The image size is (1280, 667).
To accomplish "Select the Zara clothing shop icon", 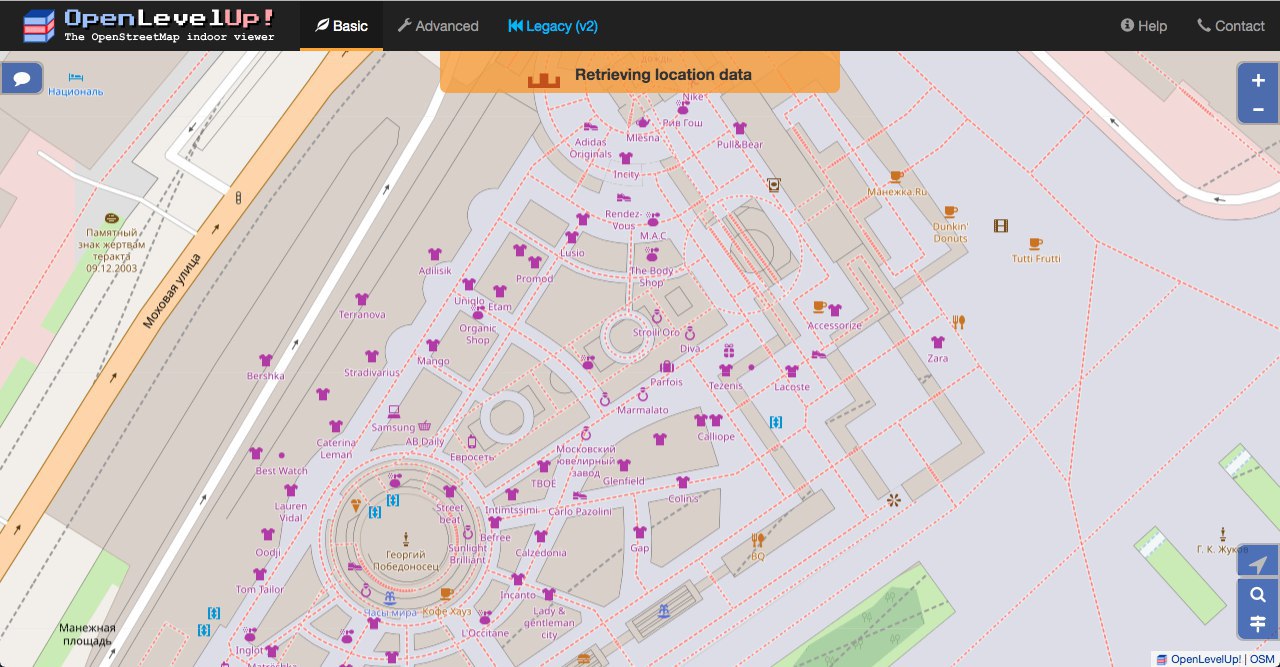I will [938, 342].
